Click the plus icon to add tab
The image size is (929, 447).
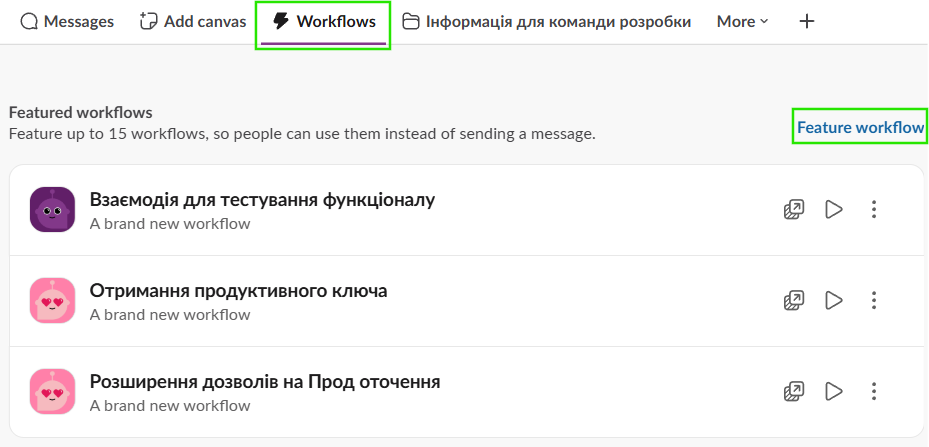807,21
